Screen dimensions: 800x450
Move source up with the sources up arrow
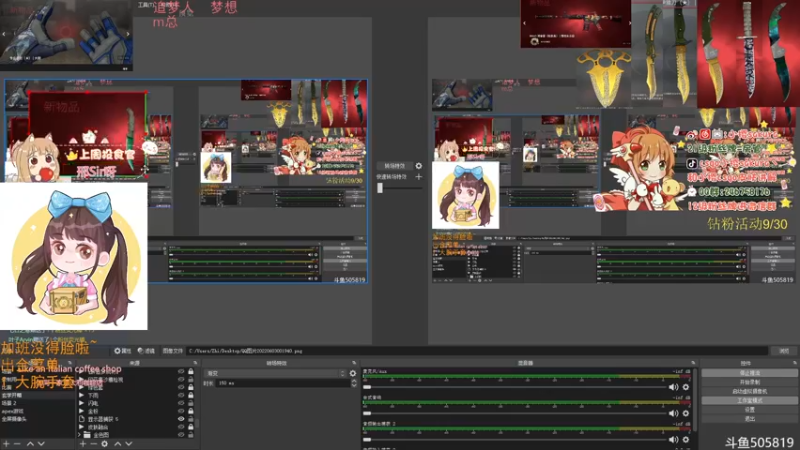tap(118, 444)
